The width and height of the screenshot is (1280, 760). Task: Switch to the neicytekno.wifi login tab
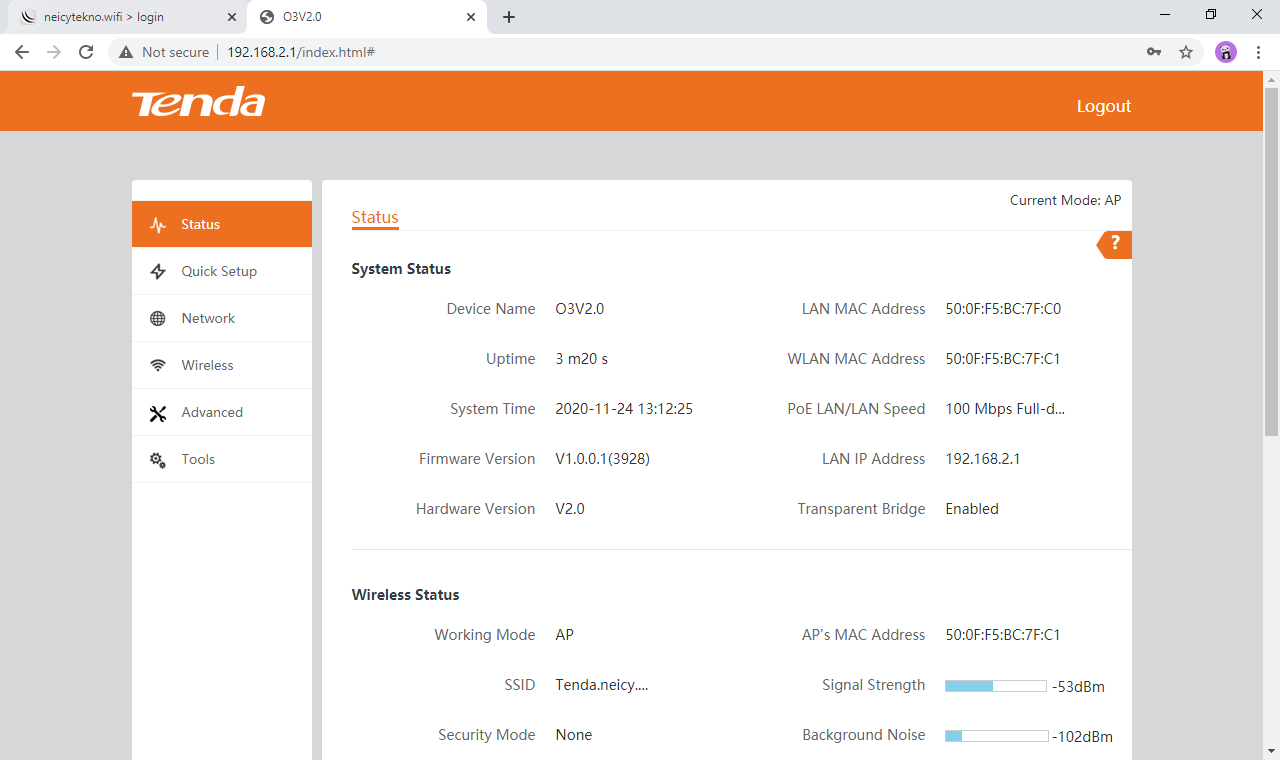[x=128, y=17]
